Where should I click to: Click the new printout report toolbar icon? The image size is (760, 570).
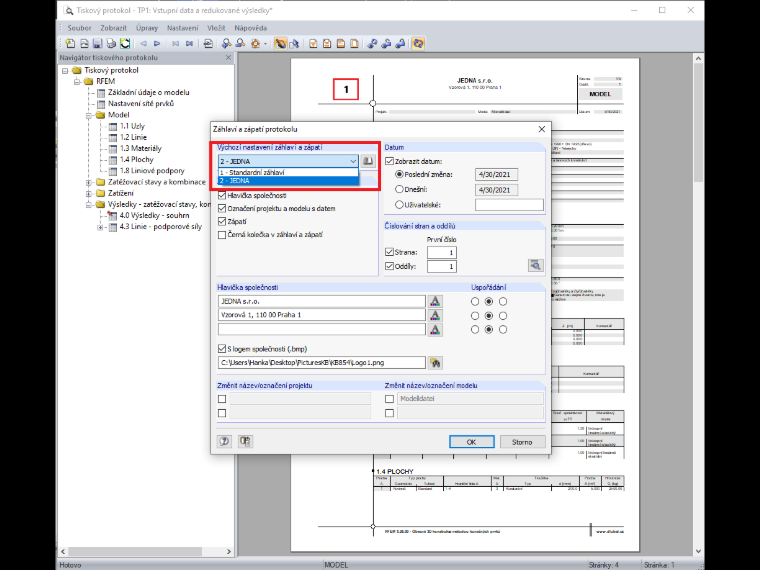[70, 44]
